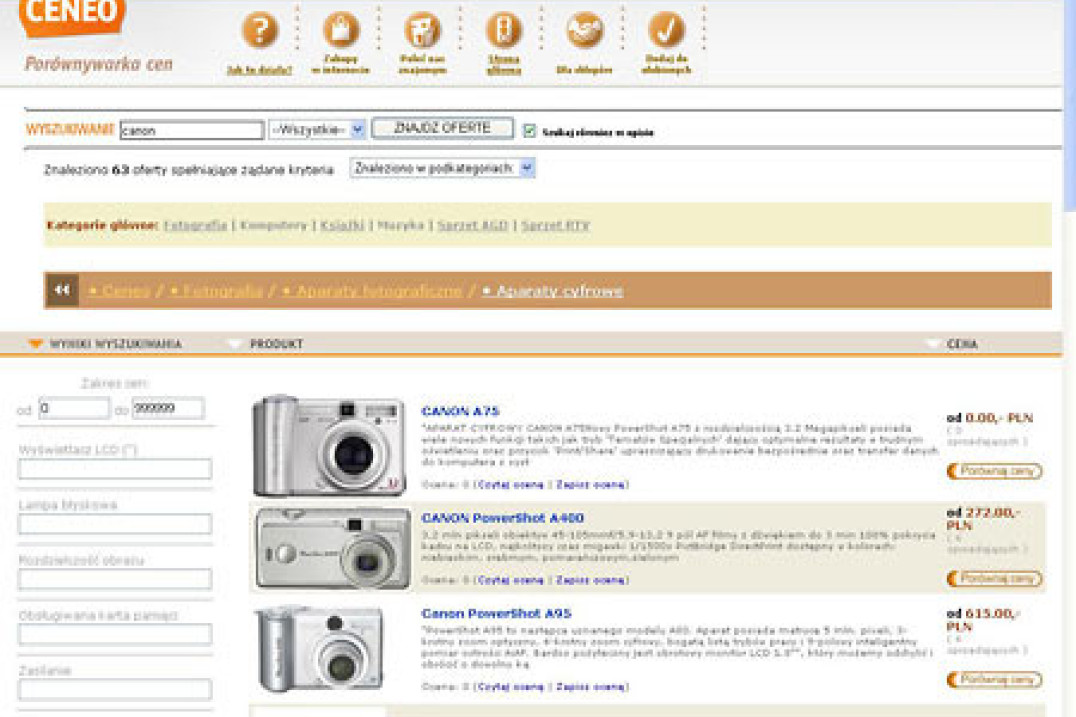
Task: Click the orange triangle beside 'Wyniki wyszukiwania'
Action: tap(36, 343)
